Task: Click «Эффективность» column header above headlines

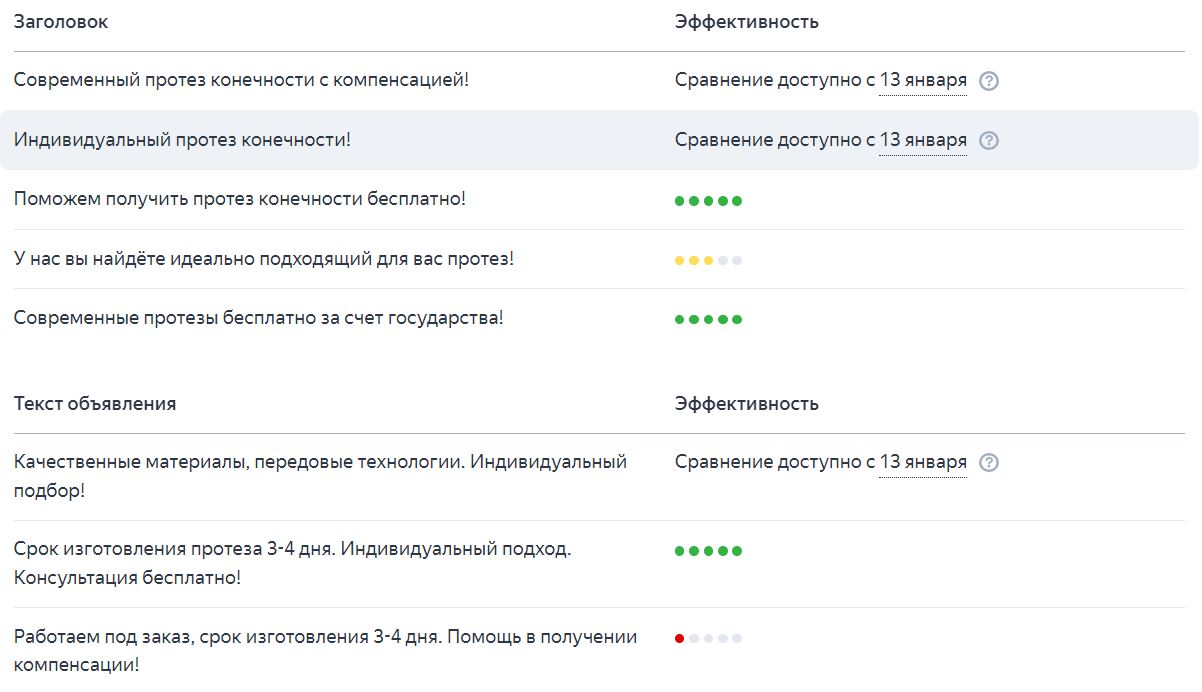Action: click(x=746, y=22)
